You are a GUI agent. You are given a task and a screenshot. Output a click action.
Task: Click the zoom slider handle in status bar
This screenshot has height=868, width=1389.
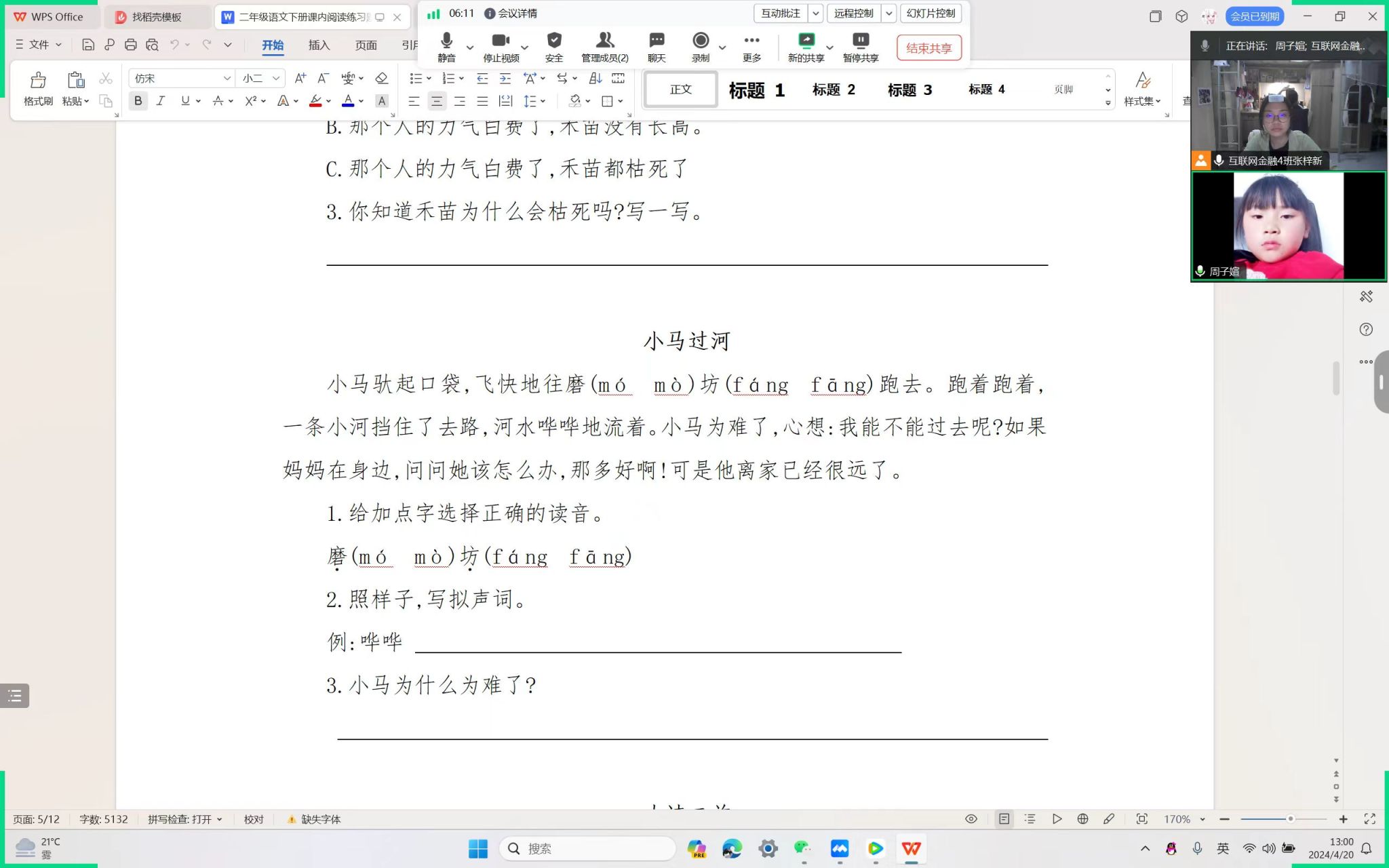(x=1290, y=819)
